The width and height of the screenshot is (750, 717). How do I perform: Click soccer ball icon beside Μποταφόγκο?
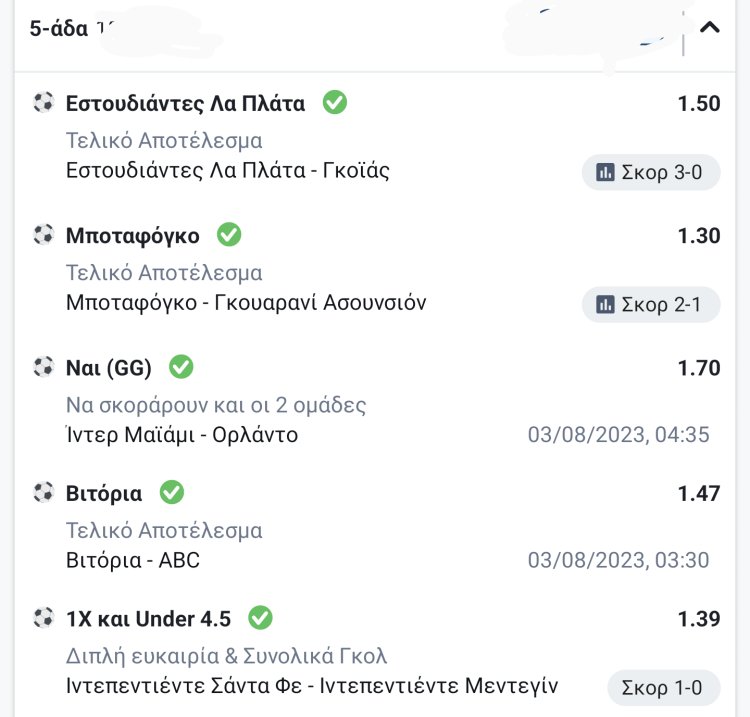click(43, 235)
